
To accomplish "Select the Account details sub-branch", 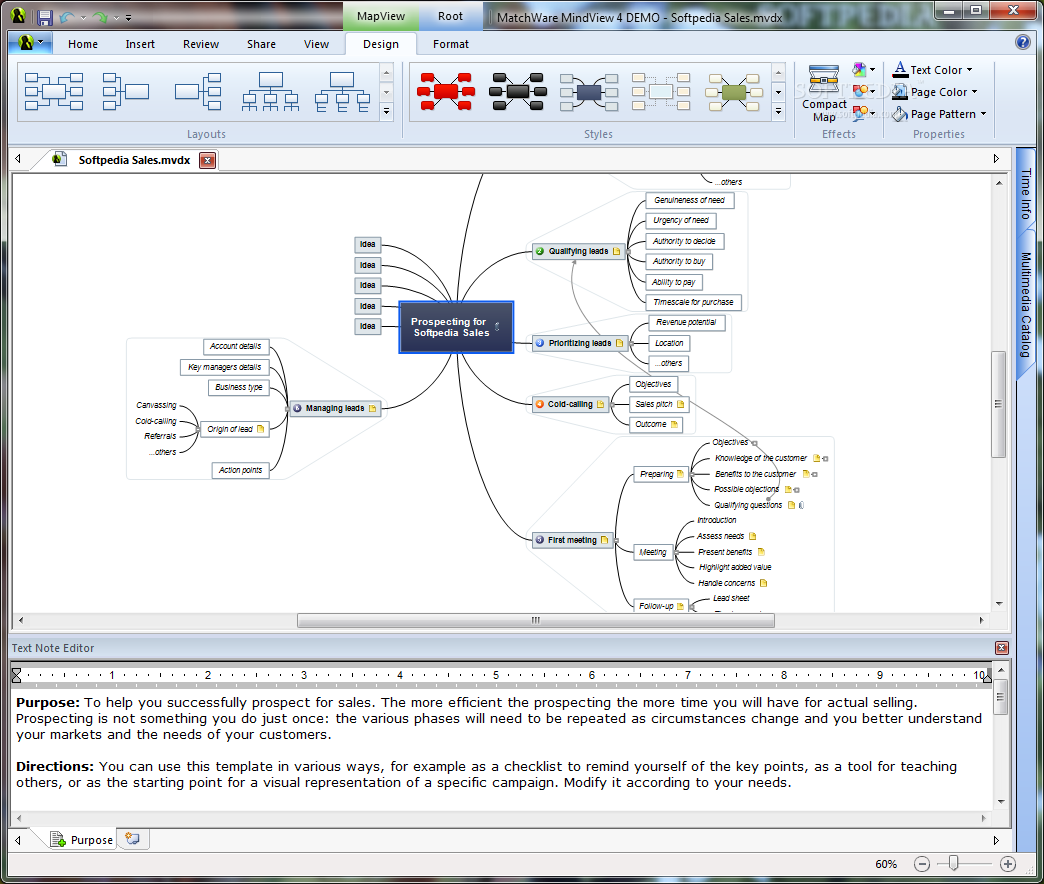I will (x=236, y=346).
